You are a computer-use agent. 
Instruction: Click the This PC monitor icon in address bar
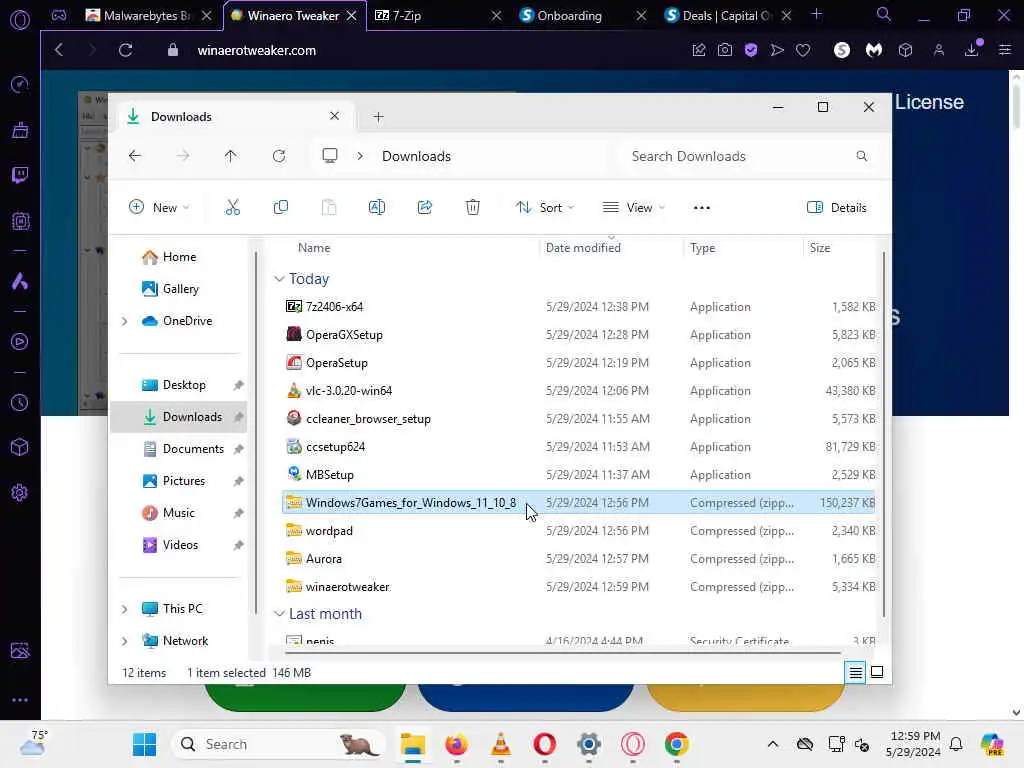330,156
